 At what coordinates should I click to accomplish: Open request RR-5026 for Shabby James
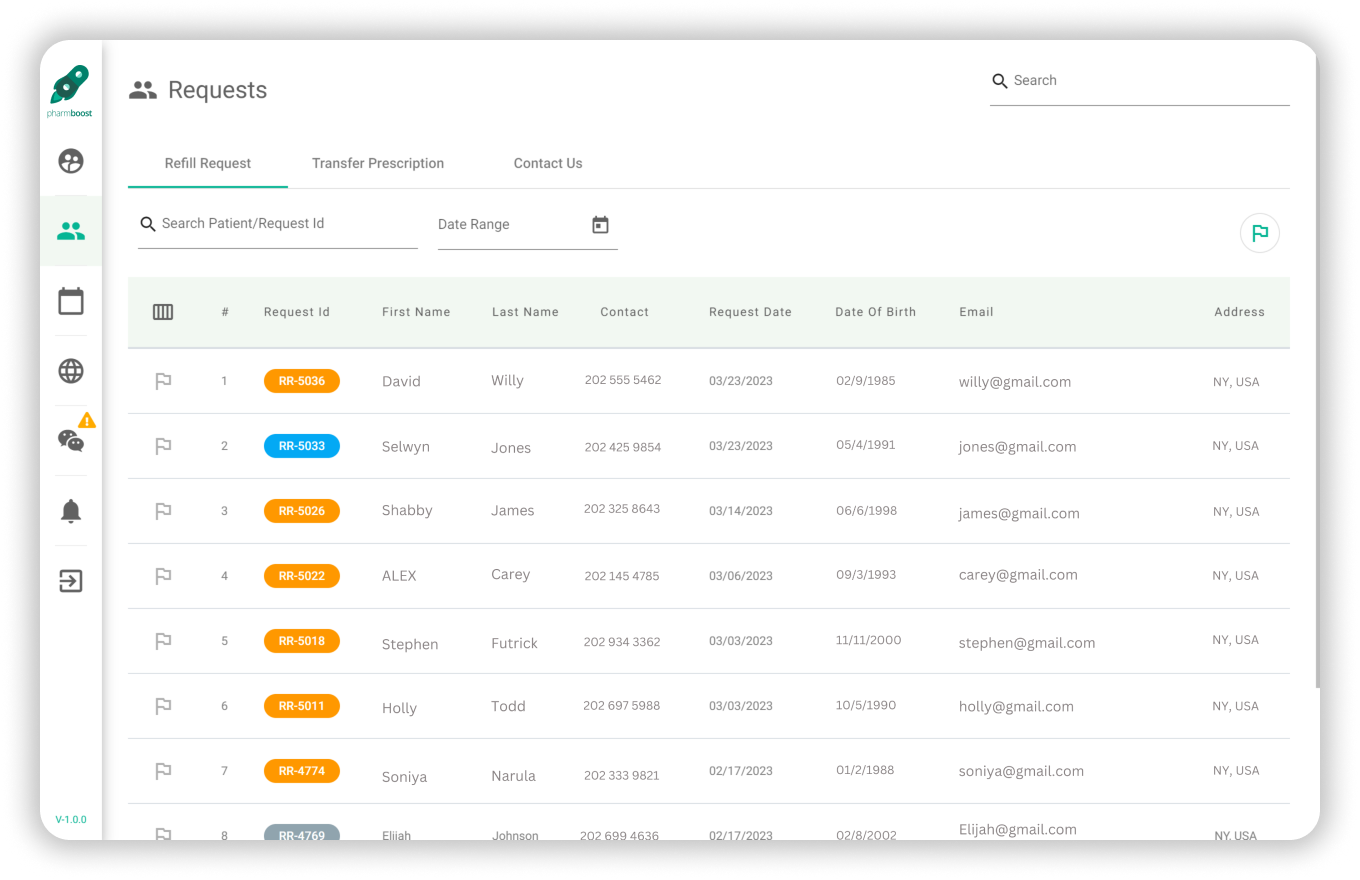coord(301,511)
